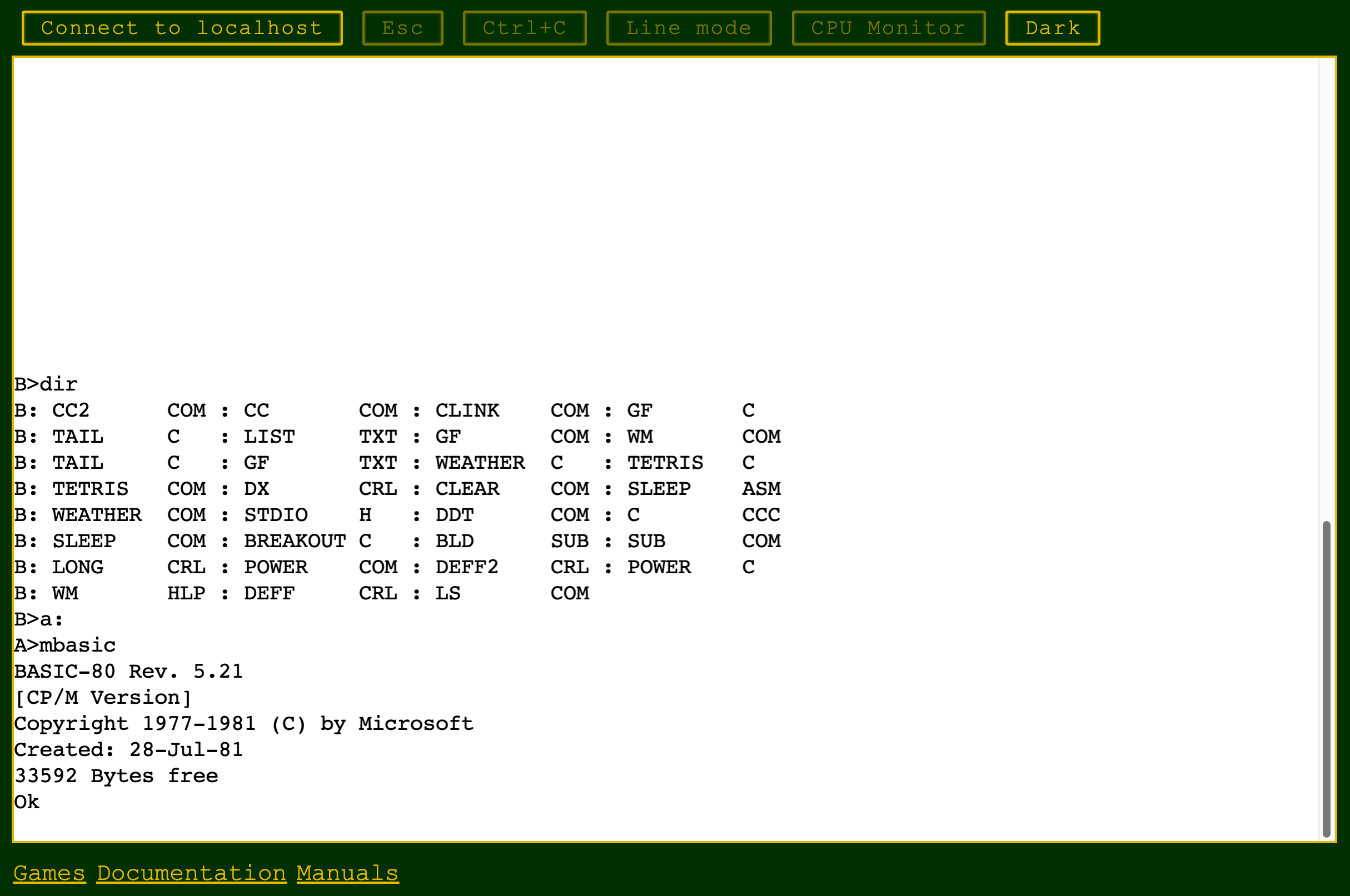Click the BASIC-80 Rev. 5.21 text
This screenshot has width=1350, height=896.
click(128, 672)
